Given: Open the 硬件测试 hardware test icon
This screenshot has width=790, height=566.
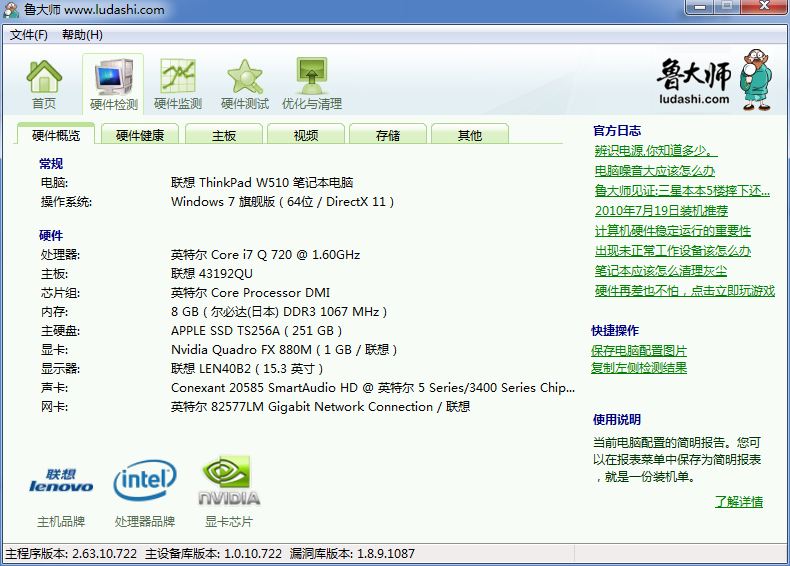Looking at the screenshot, I should point(245,84).
